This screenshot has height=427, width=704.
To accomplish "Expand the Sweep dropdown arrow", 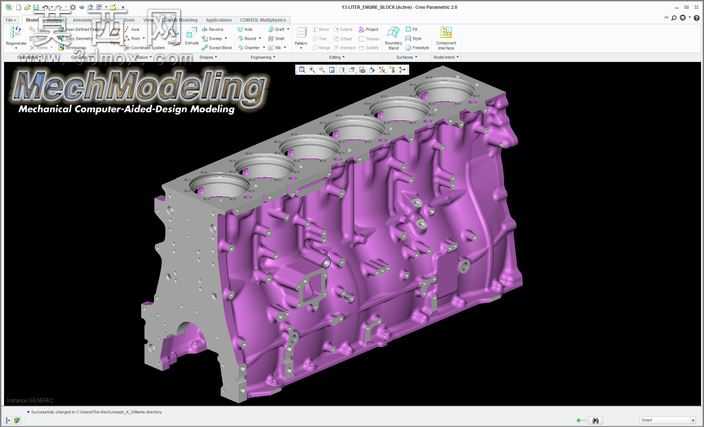I will (226, 38).
